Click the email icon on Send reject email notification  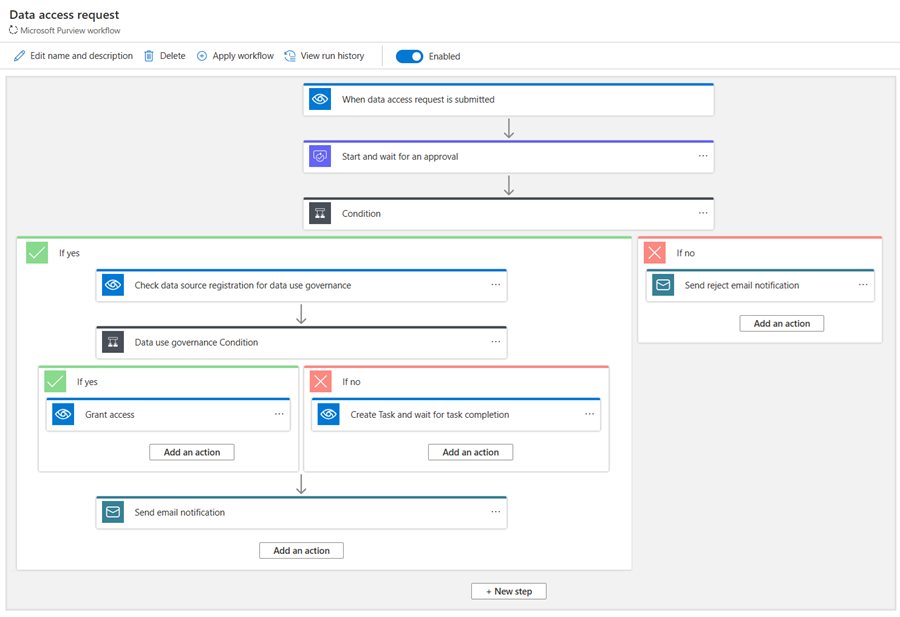(663, 285)
